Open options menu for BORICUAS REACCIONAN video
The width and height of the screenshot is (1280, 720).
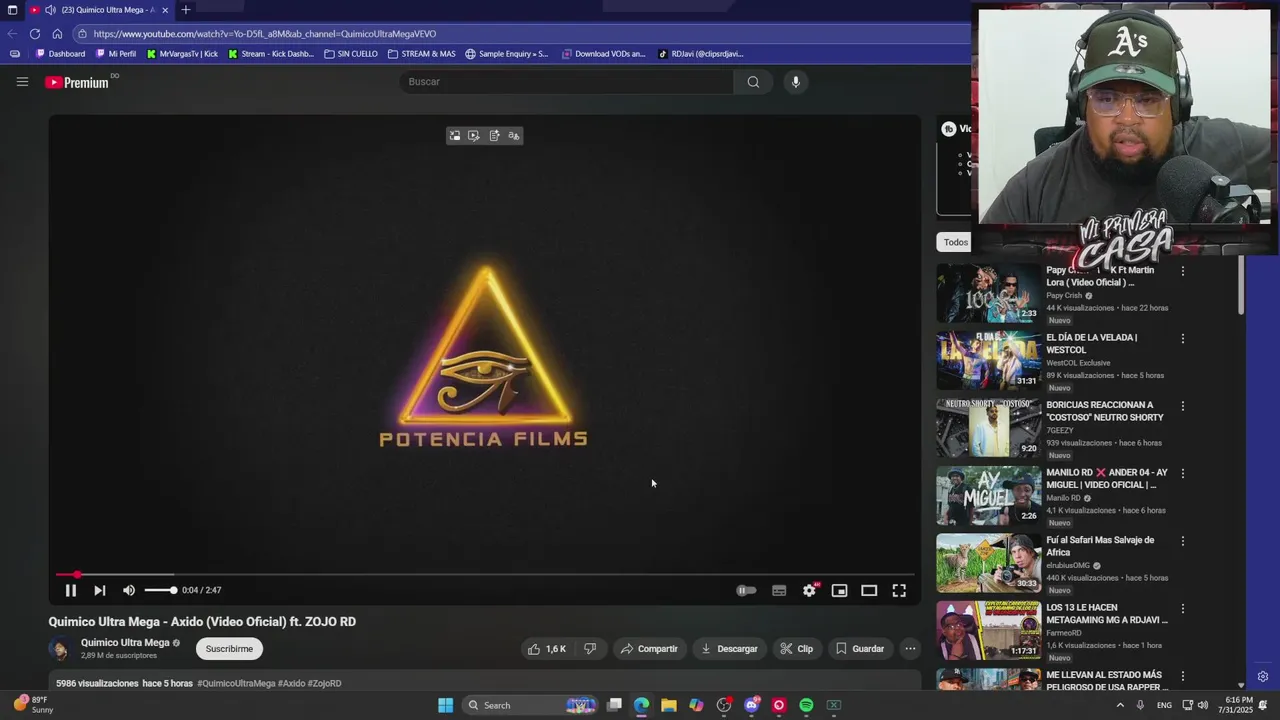coord(1182,406)
